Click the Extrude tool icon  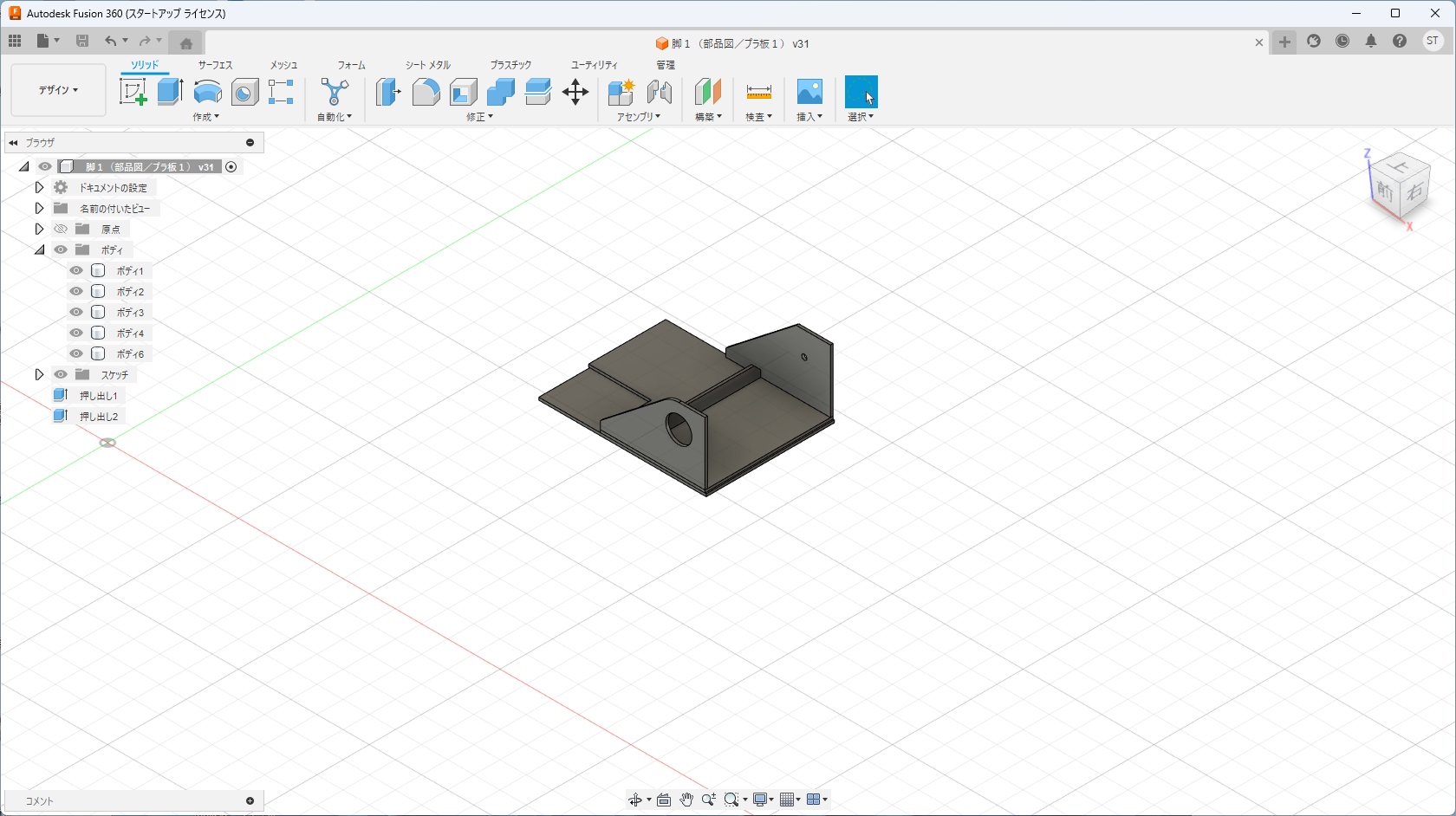[170, 91]
